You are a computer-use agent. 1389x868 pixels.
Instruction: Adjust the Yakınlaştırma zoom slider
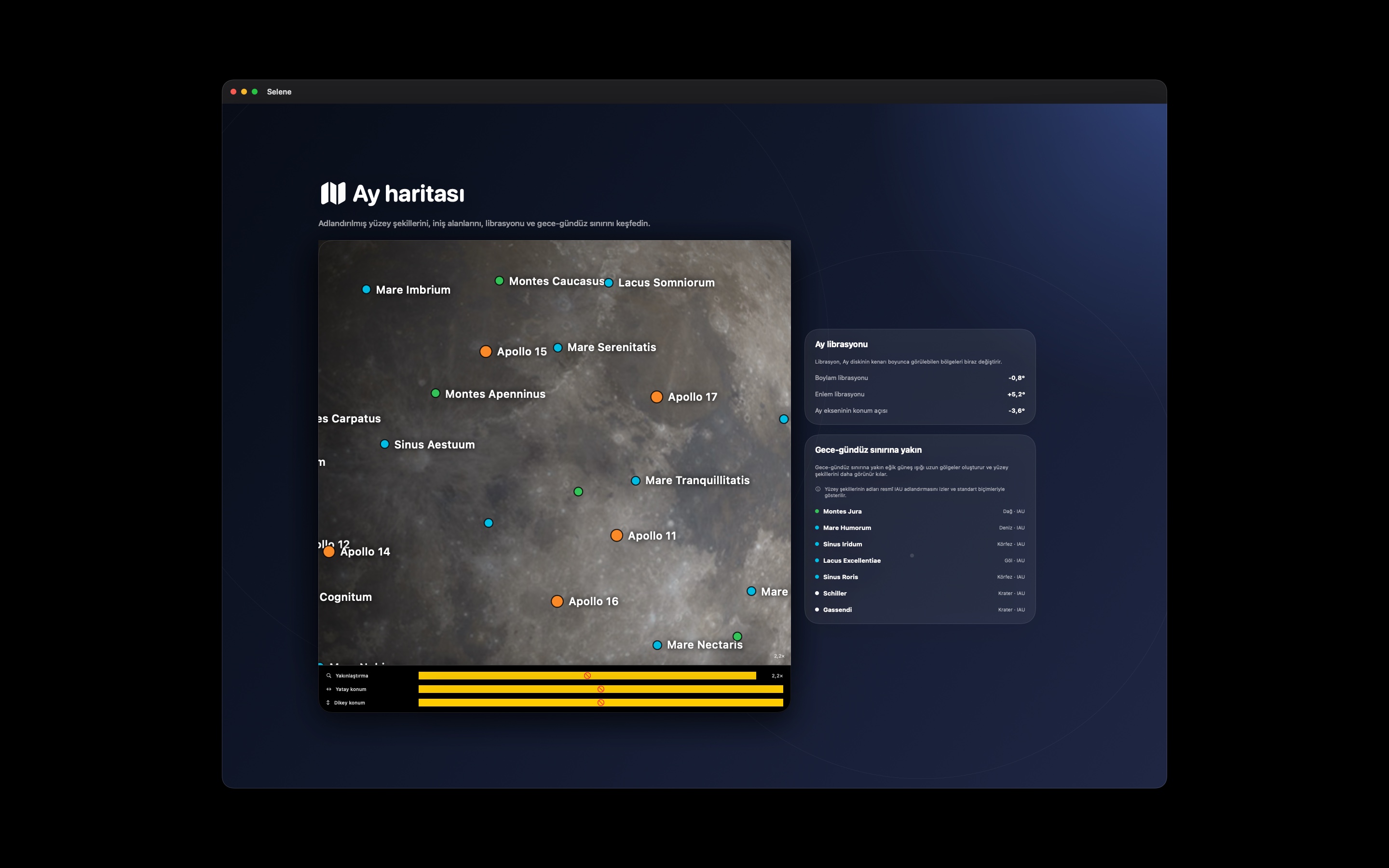587,676
